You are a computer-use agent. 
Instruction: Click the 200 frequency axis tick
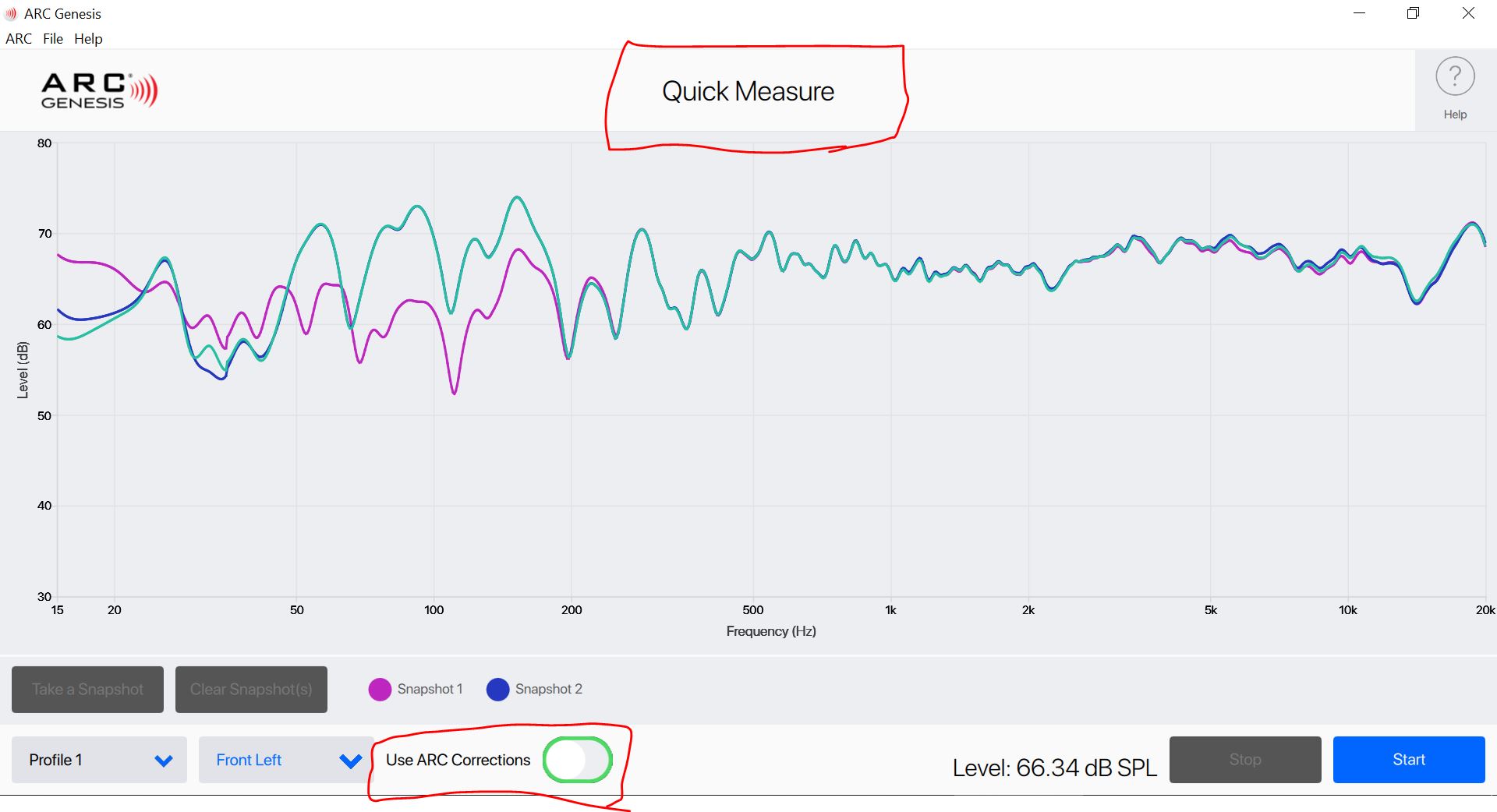click(572, 610)
